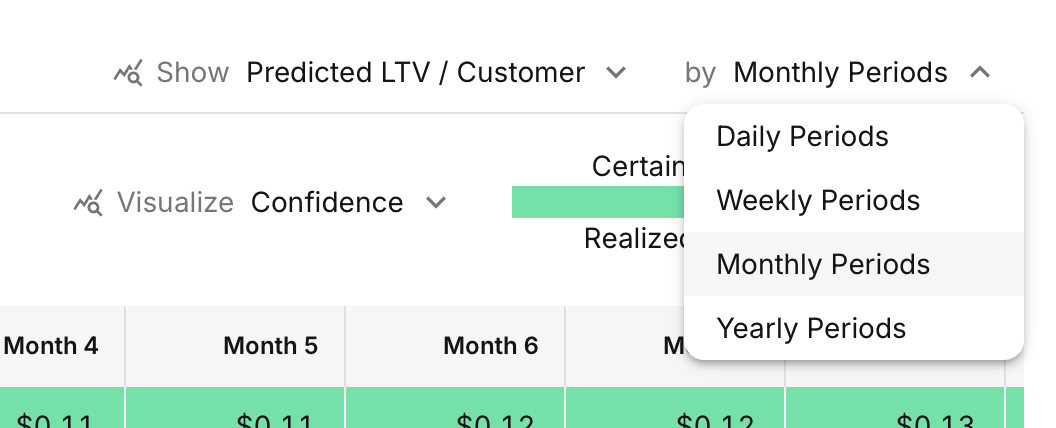Image resolution: width=1056 pixels, height=428 pixels.
Task: Click the Monthly Periods dropdown label
Action: [x=840, y=73]
